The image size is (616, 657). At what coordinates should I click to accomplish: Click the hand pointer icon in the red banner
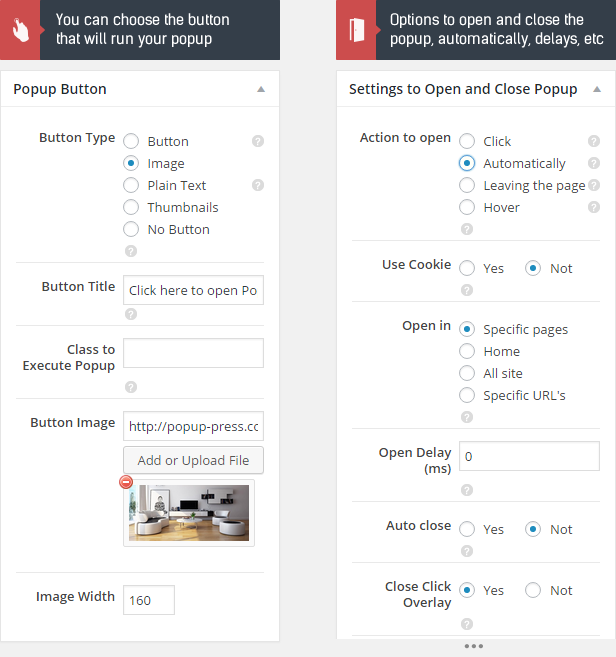pos(20,30)
